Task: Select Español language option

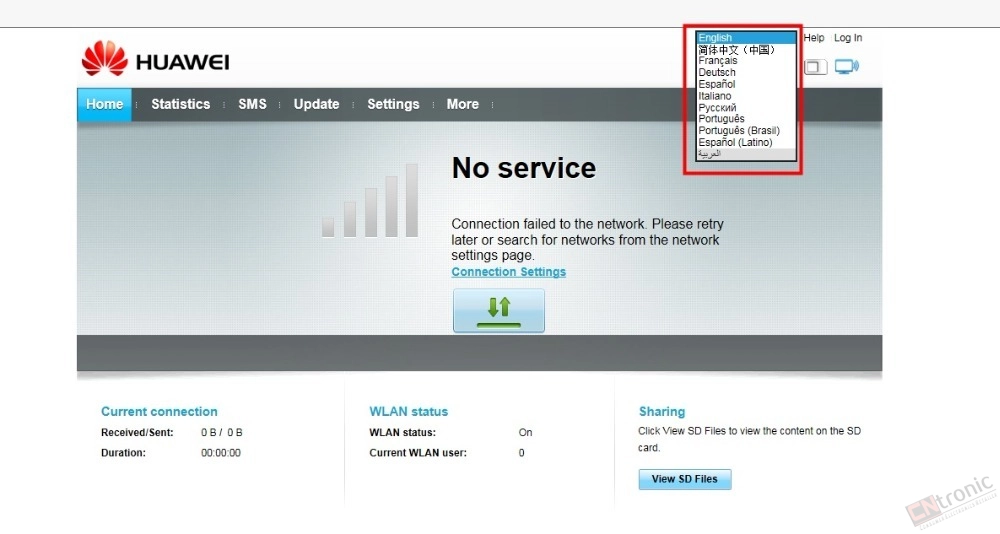Action: (x=746, y=84)
